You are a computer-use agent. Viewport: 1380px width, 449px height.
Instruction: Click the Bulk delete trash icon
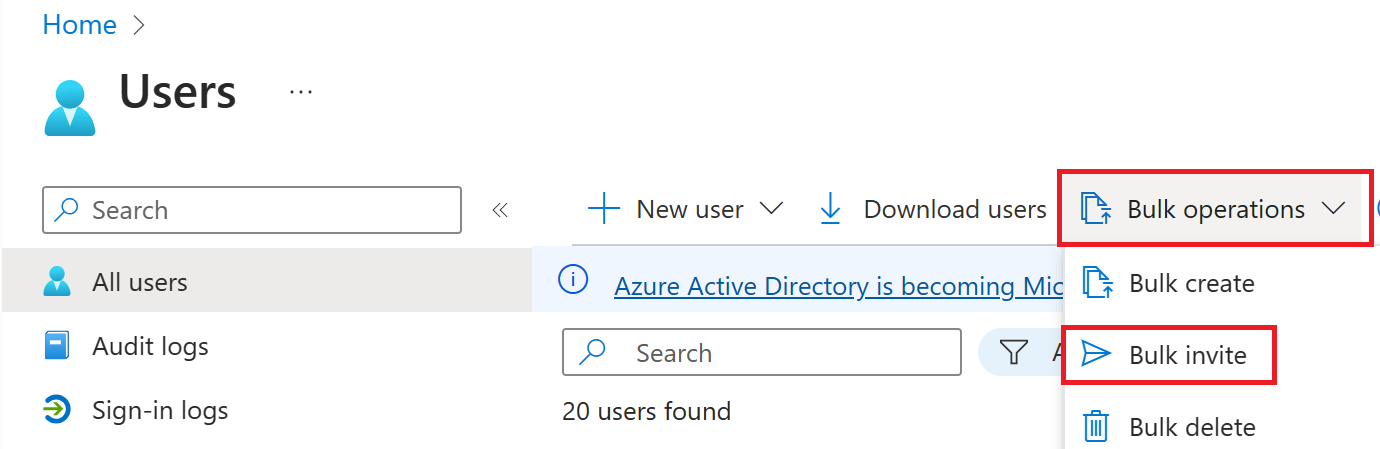click(1097, 427)
